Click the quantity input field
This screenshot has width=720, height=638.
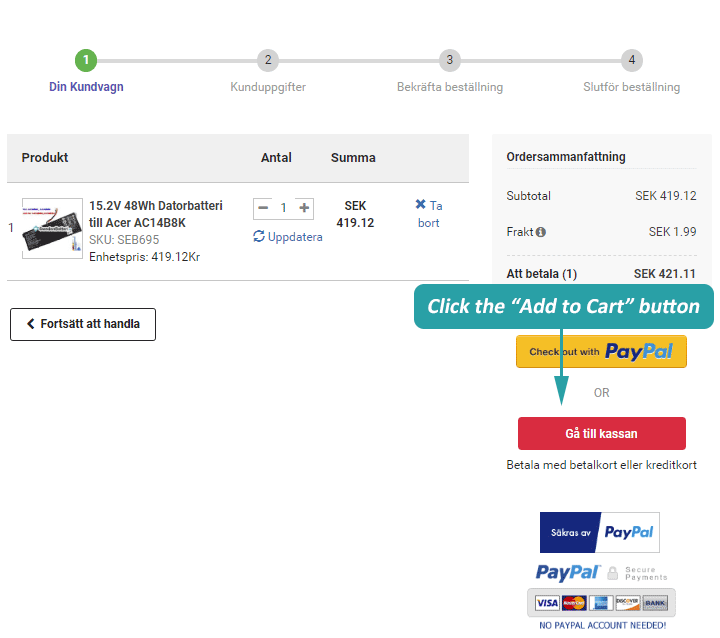click(x=284, y=208)
